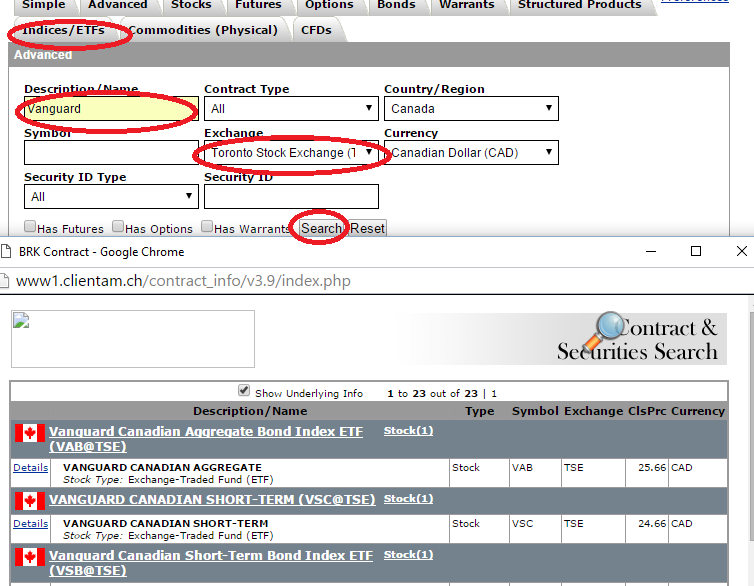Click the broken image placeholder in popup
The height and width of the screenshot is (586, 754).
132,338
